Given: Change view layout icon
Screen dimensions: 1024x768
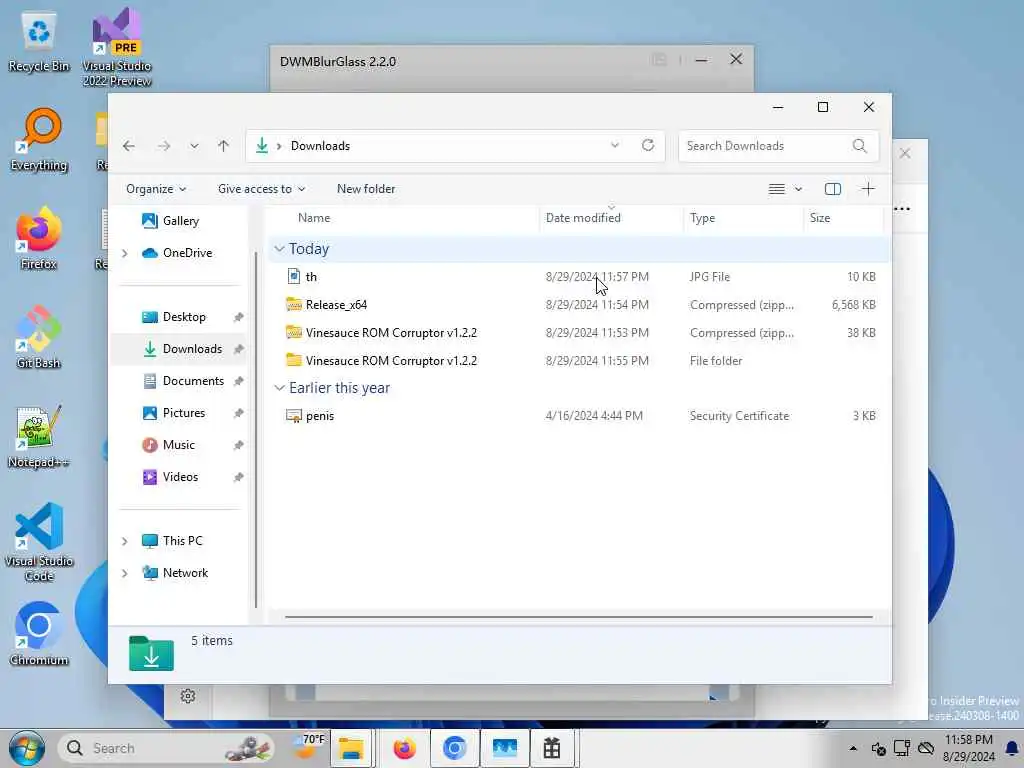Looking at the screenshot, I should click(776, 189).
